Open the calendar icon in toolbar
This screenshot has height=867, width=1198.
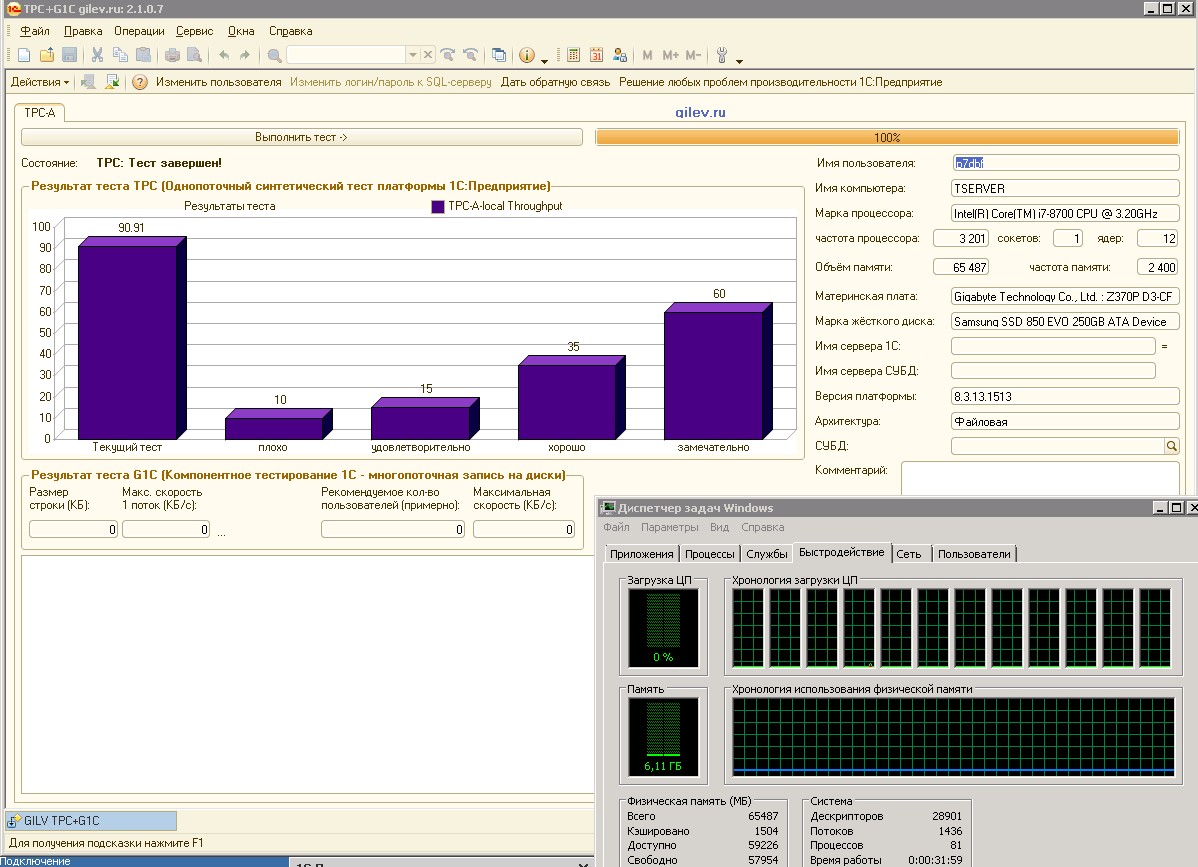[597, 55]
